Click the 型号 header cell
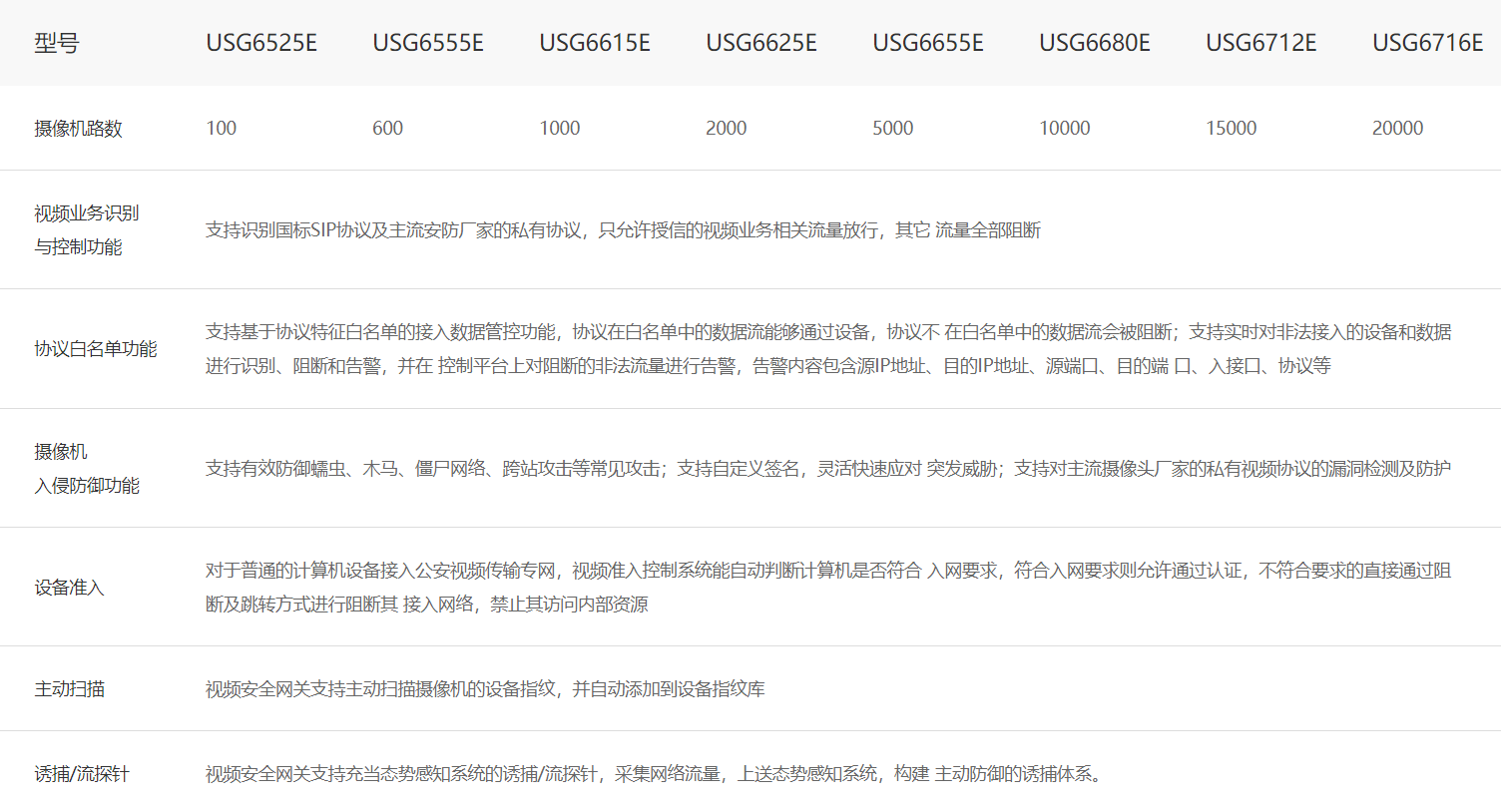Screen dimensions: 1502x812 [x=56, y=43]
